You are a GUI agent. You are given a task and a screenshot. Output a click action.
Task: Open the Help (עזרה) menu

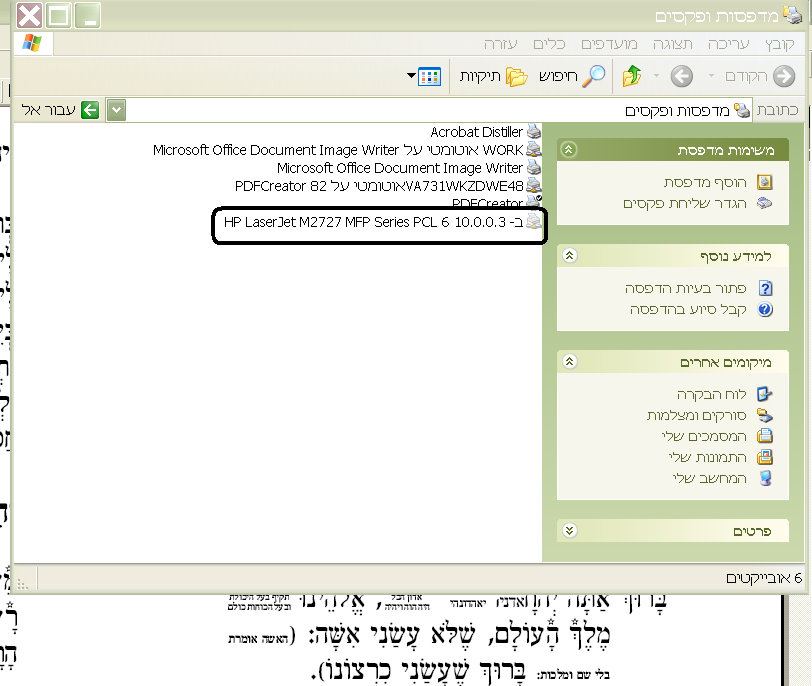pos(501,45)
